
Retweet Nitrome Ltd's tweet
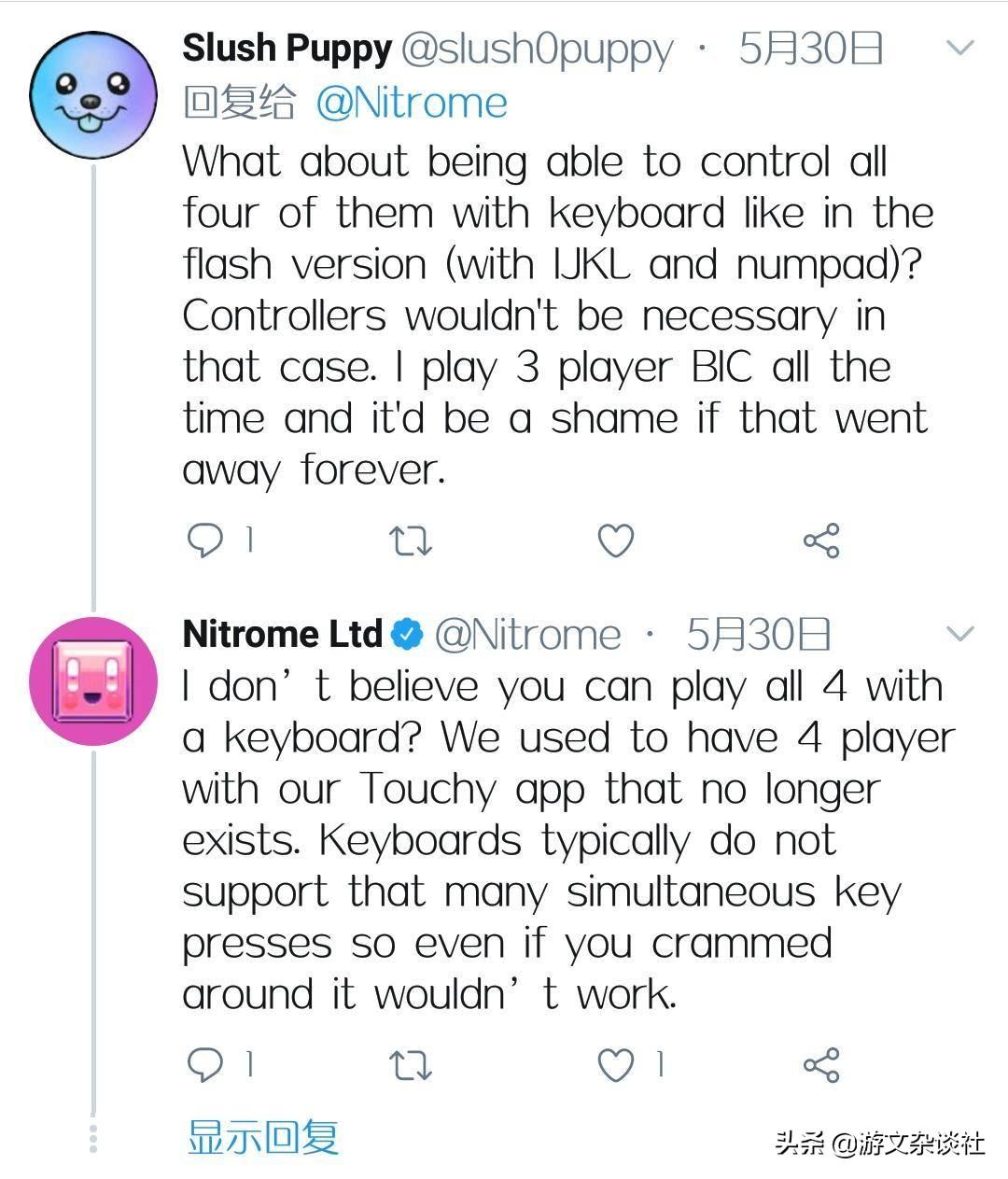point(410,1064)
